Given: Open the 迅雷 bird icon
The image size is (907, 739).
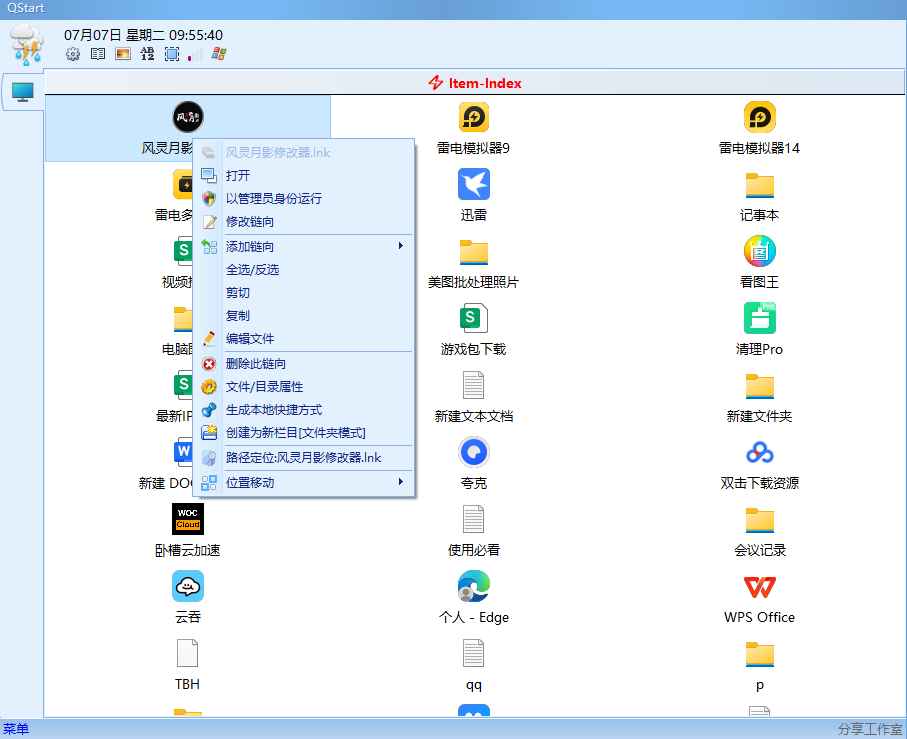Looking at the screenshot, I should [474, 184].
